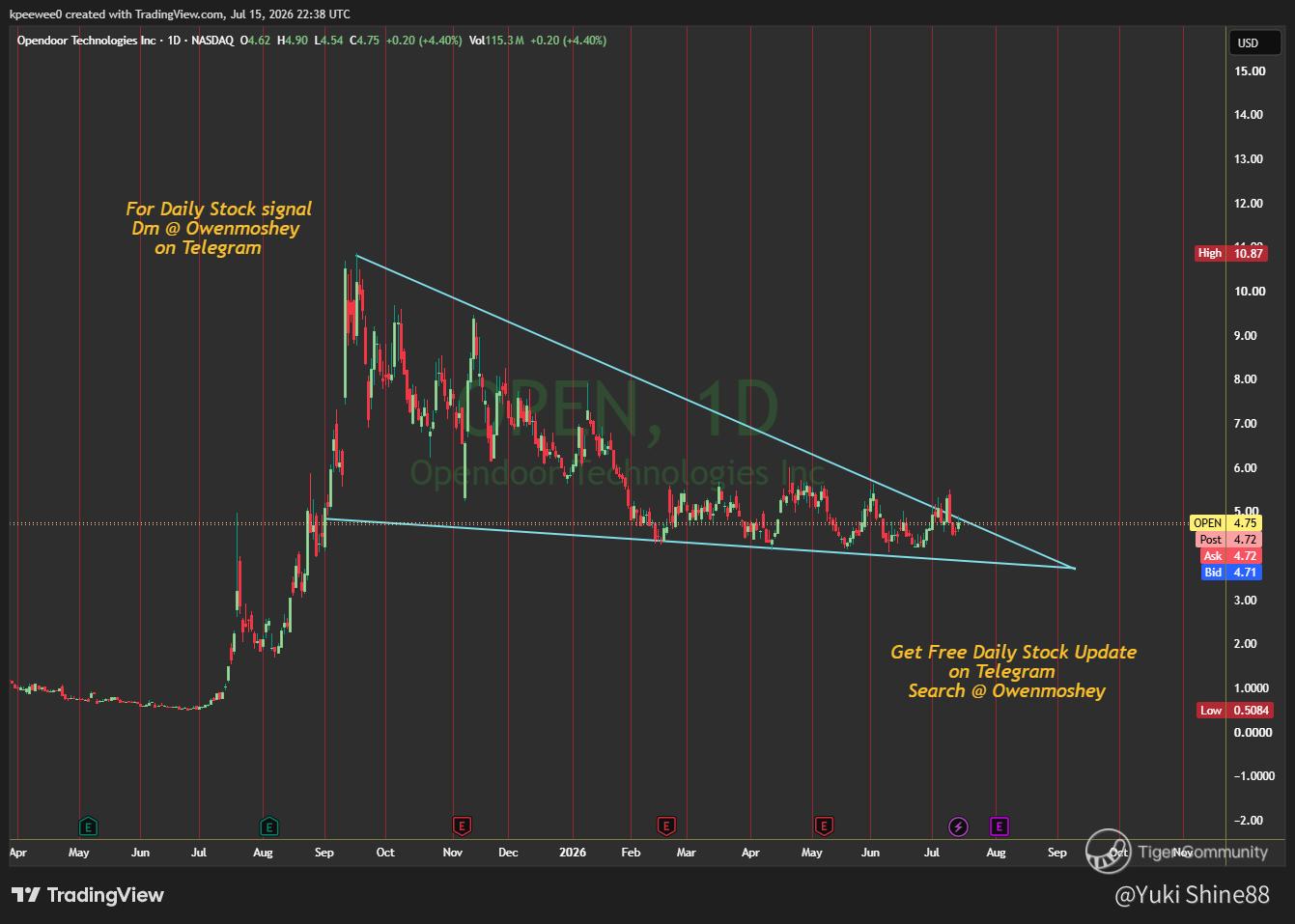Click the High 10.87 price label
This screenshot has height=924, width=1295.
click(1230, 253)
